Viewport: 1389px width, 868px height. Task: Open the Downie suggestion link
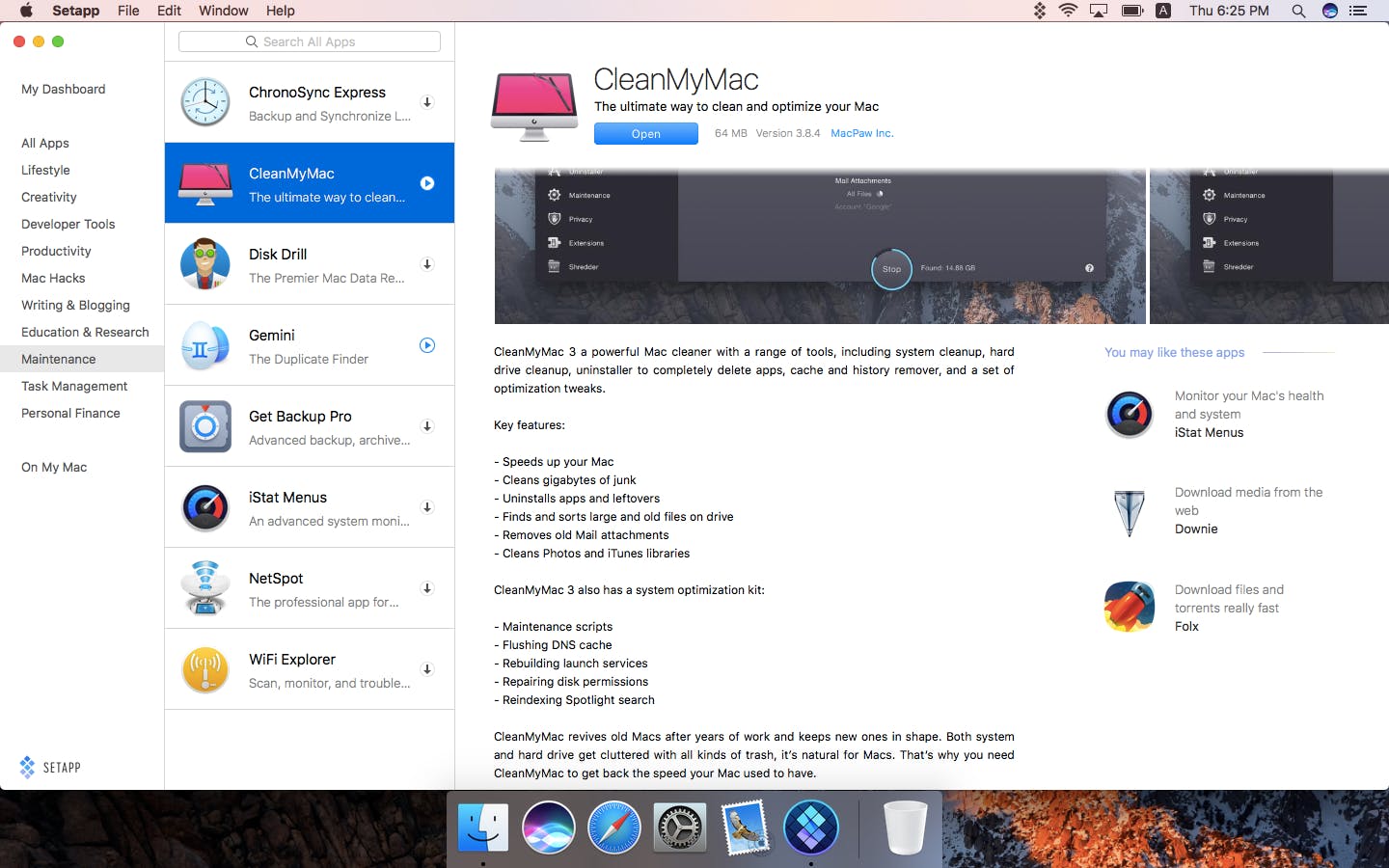click(x=1196, y=529)
